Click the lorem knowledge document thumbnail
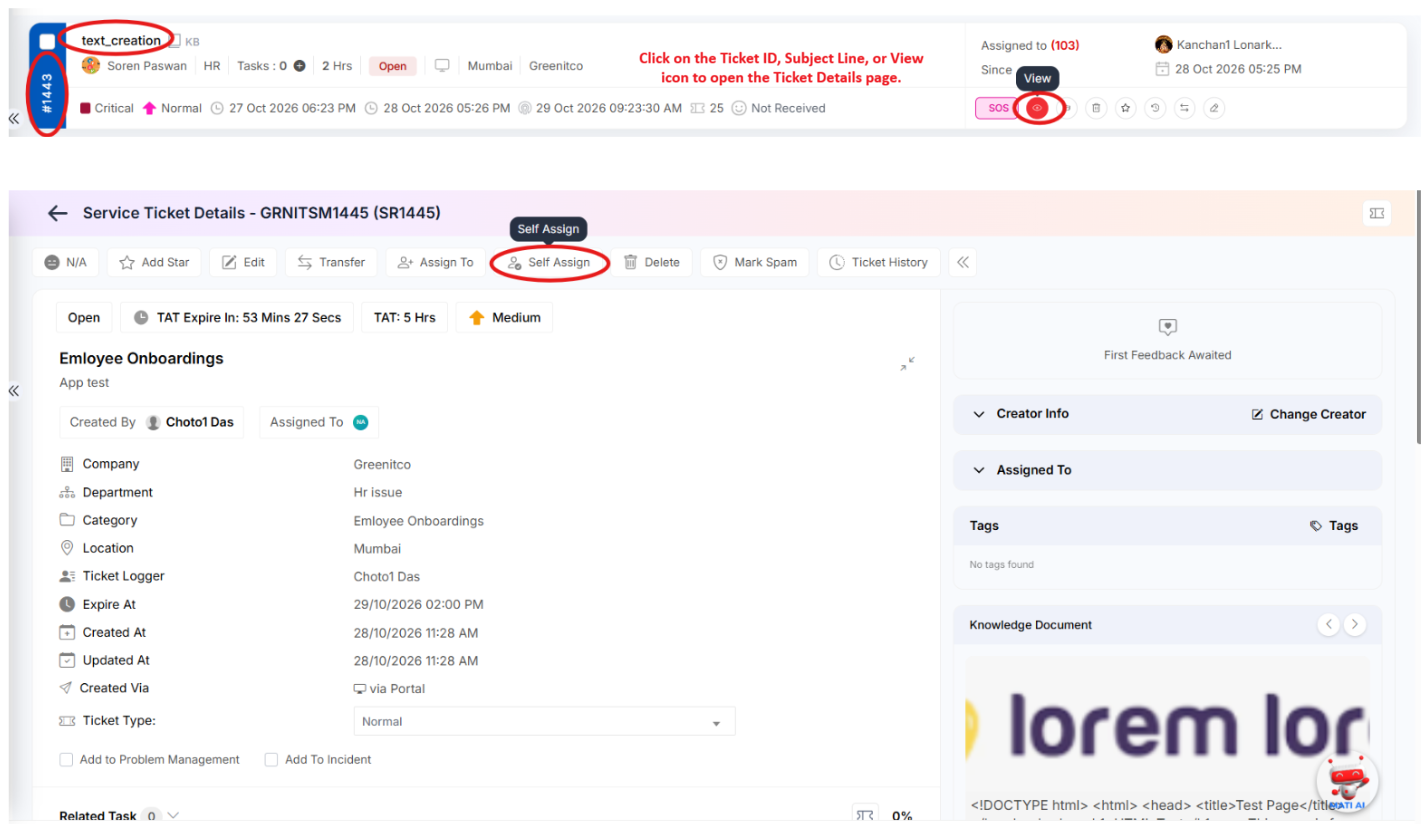This screenshot has height=827, width=1422. (x=1167, y=723)
